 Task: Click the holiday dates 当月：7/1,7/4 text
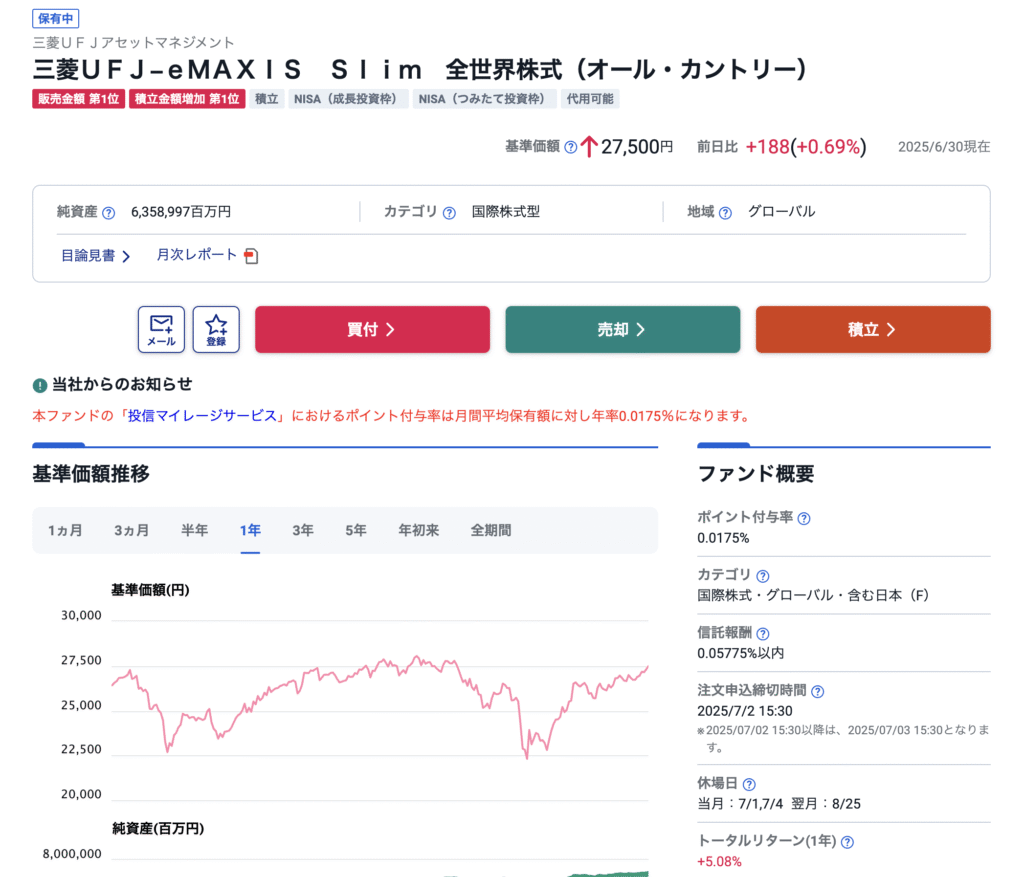[x=740, y=804]
